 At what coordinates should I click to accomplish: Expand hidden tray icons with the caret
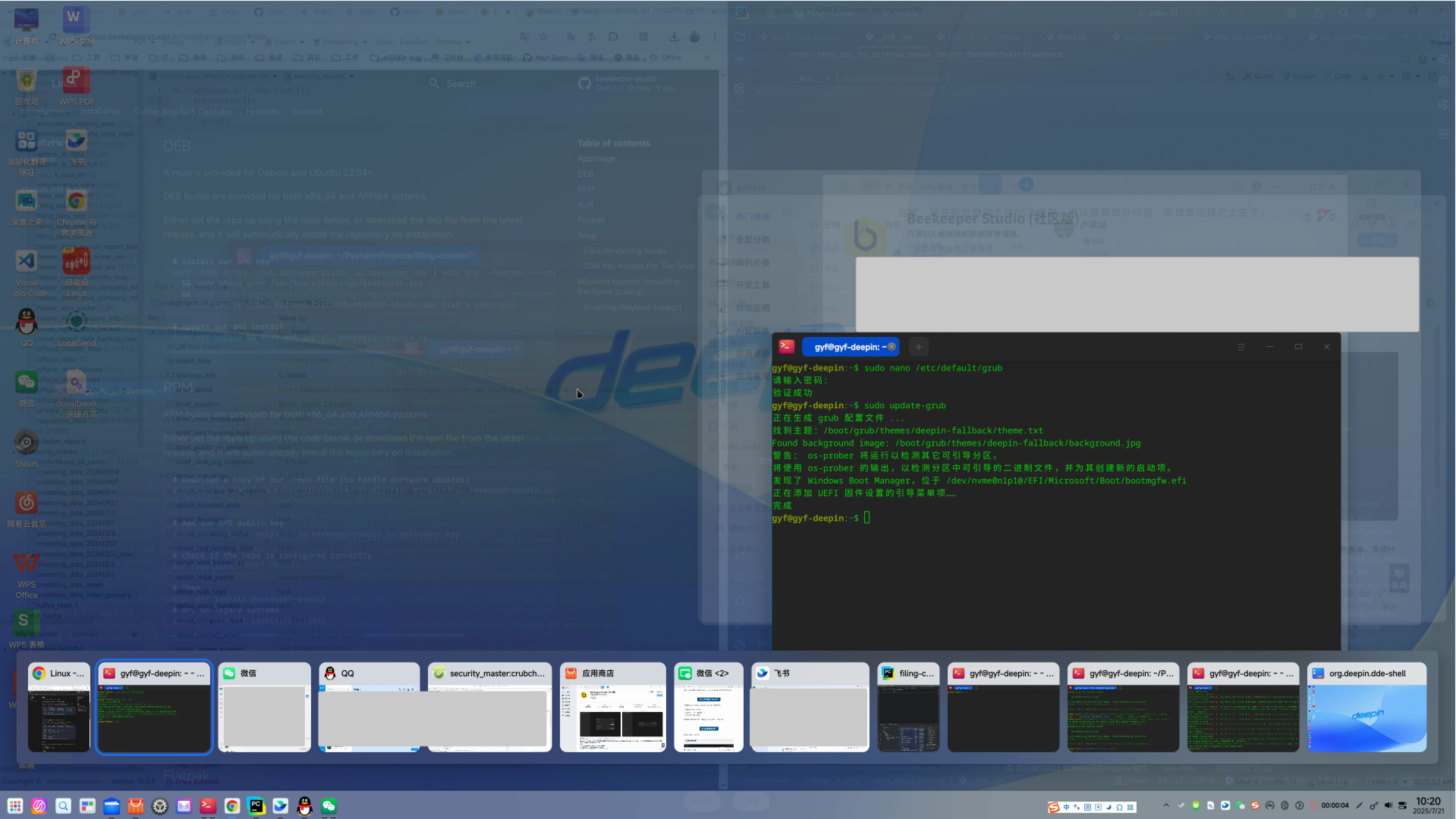coord(1166,805)
